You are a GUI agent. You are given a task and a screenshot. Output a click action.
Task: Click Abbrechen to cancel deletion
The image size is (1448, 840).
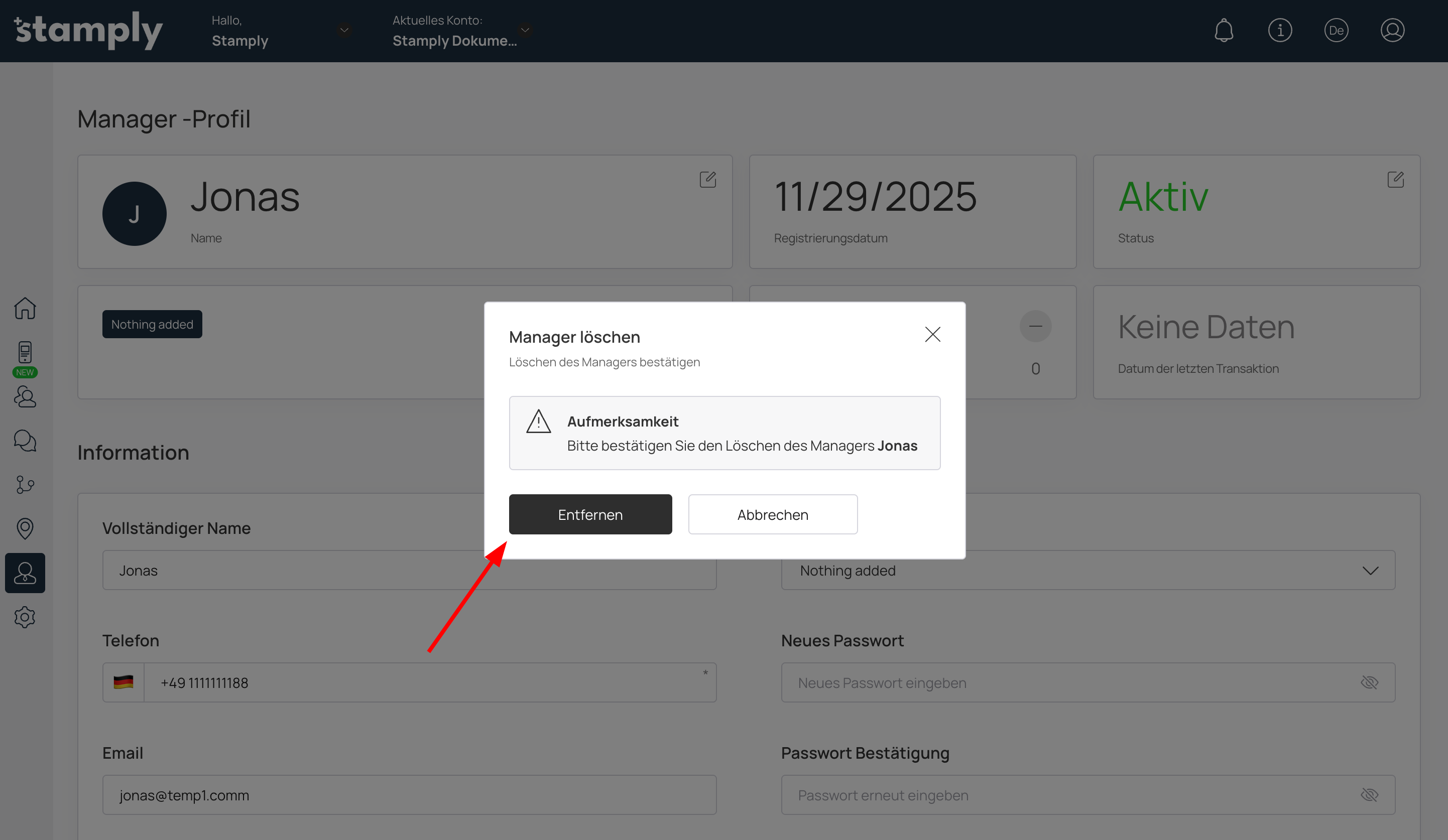pyautogui.click(x=772, y=514)
